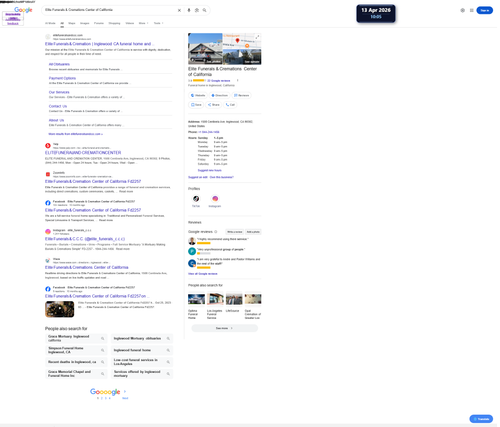Open more options dots beside Google reviews
Viewport: 500px width, 427px height.
(238, 80)
